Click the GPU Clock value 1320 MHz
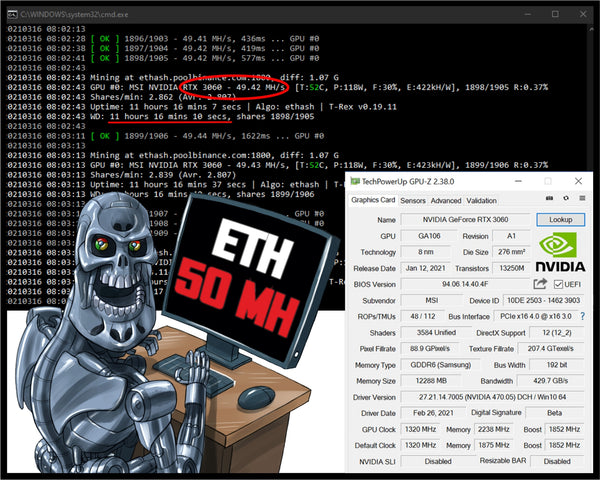Viewport: 600px width, 480px height. tap(420, 429)
